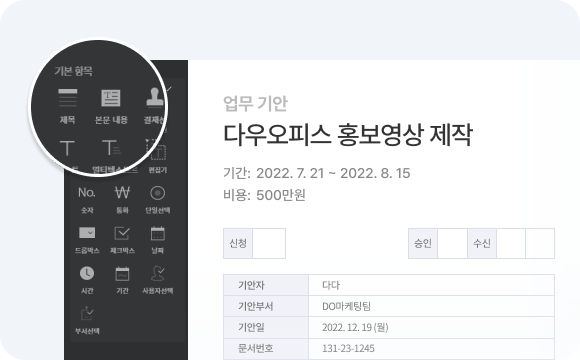This screenshot has width=580, height=360.
Task: Add the 사용자선택 user select item
Action: (x=158, y=280)
